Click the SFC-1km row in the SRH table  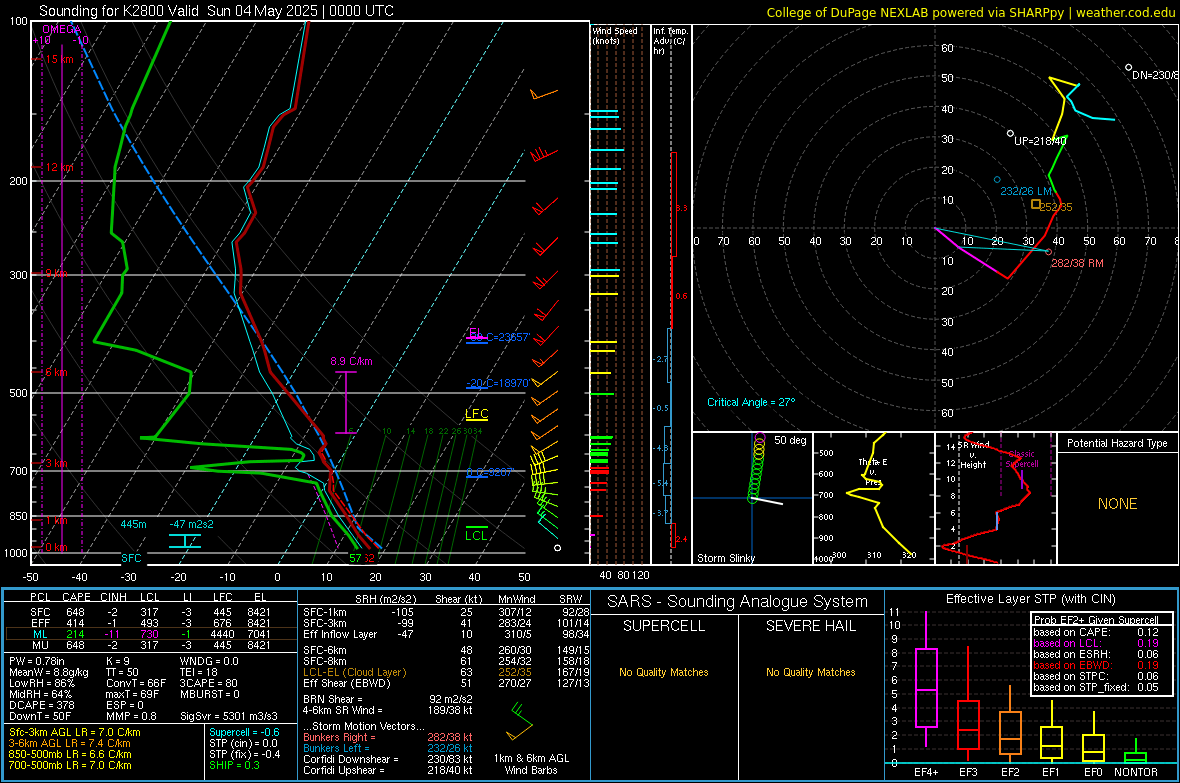tap(446, 612)
